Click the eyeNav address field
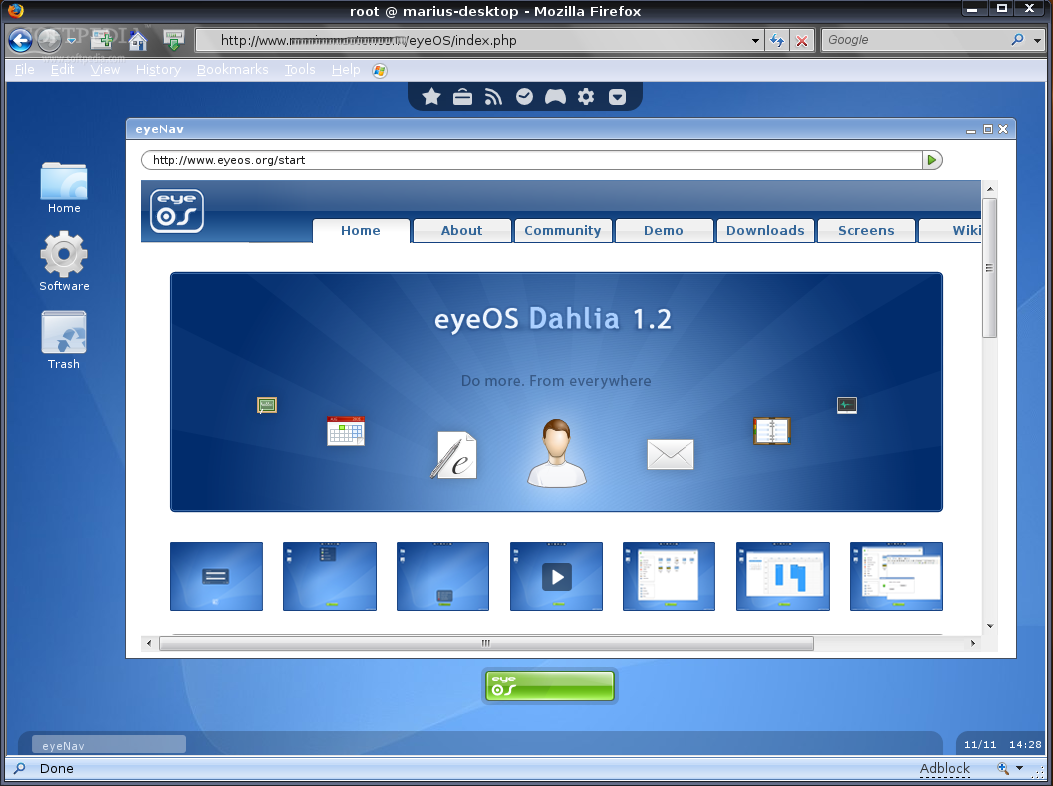This screenshot has width=1053, height=786. tap(532, 160)
